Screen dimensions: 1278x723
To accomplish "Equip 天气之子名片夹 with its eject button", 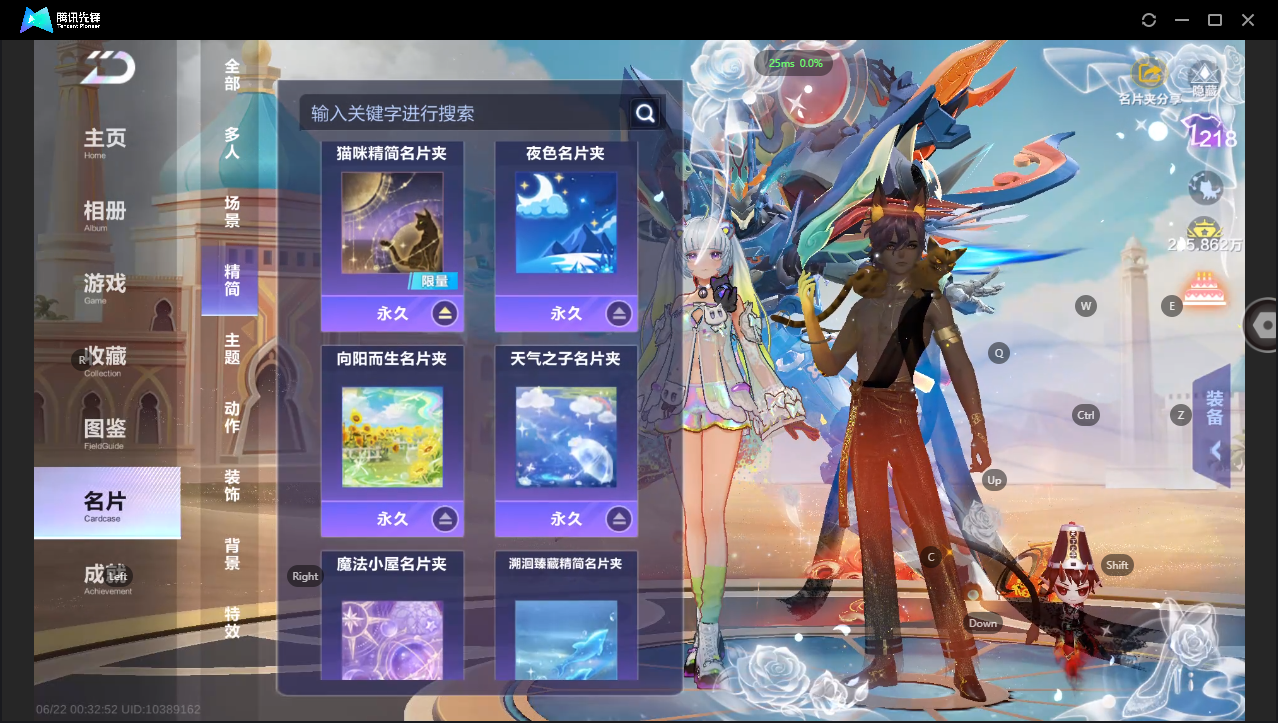I will (x=619, y=519).
